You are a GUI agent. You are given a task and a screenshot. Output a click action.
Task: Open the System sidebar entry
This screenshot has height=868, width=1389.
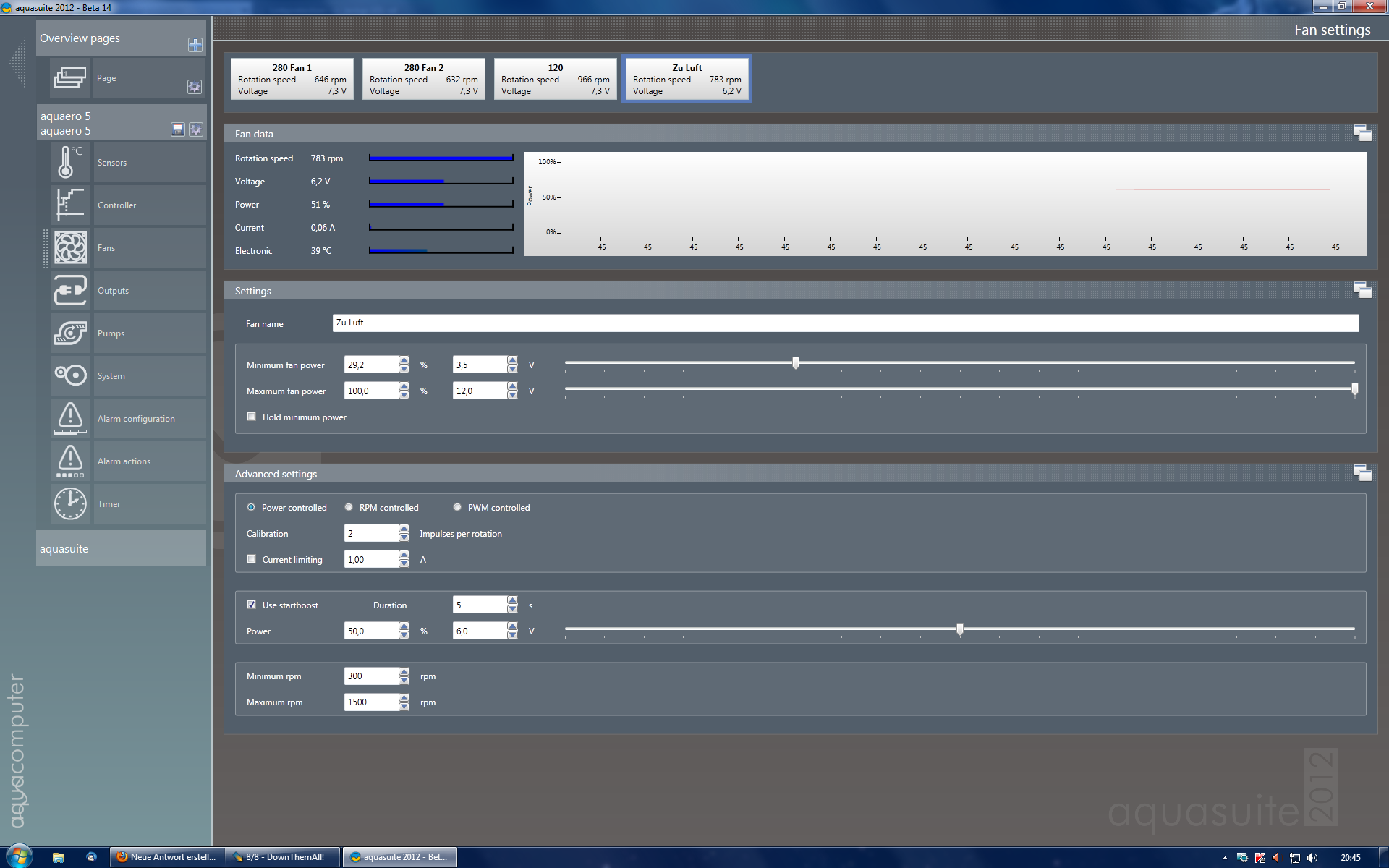[111, 376]
